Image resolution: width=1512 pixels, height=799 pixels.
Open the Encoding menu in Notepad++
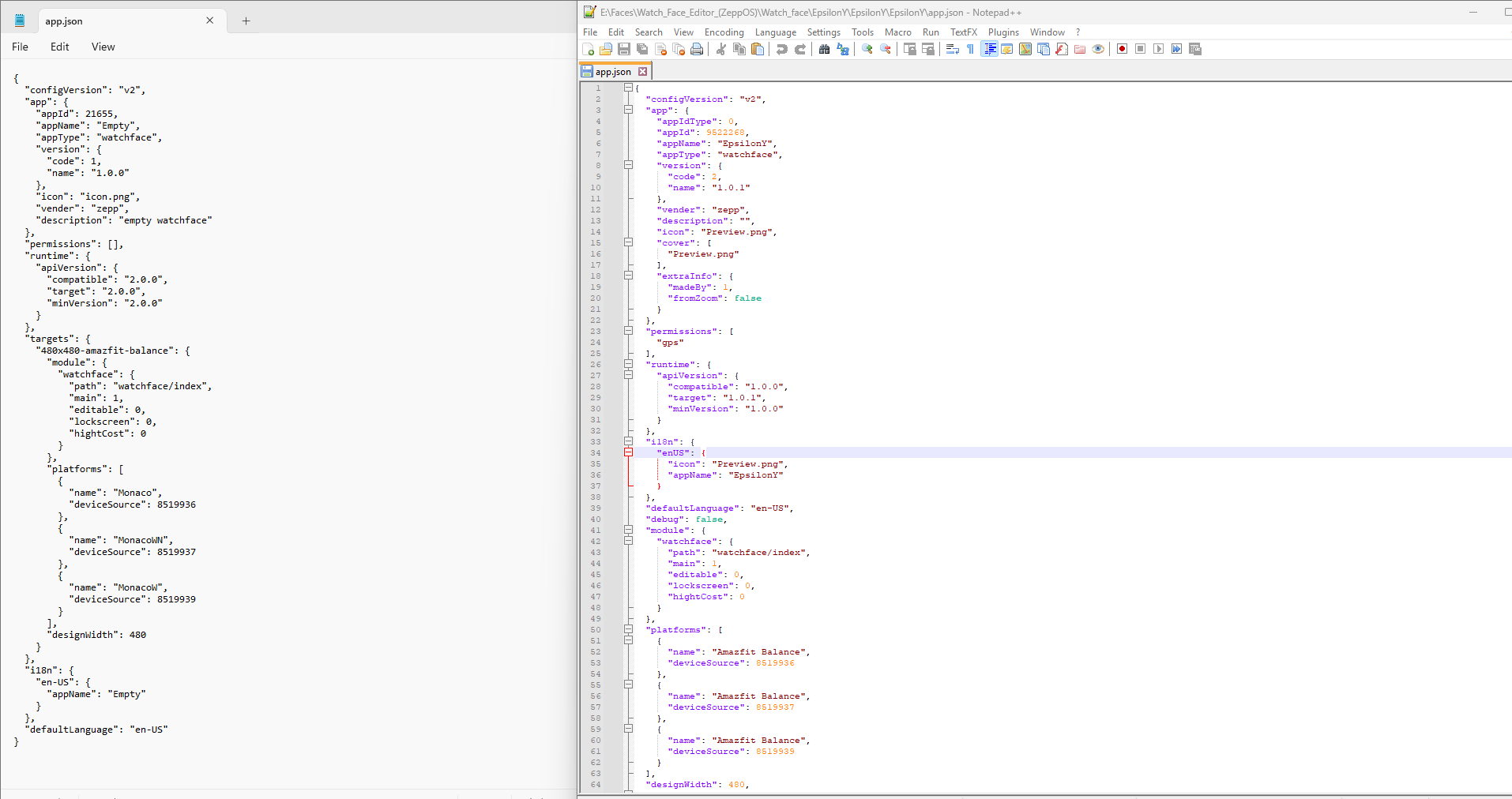(x=724, y=32)
